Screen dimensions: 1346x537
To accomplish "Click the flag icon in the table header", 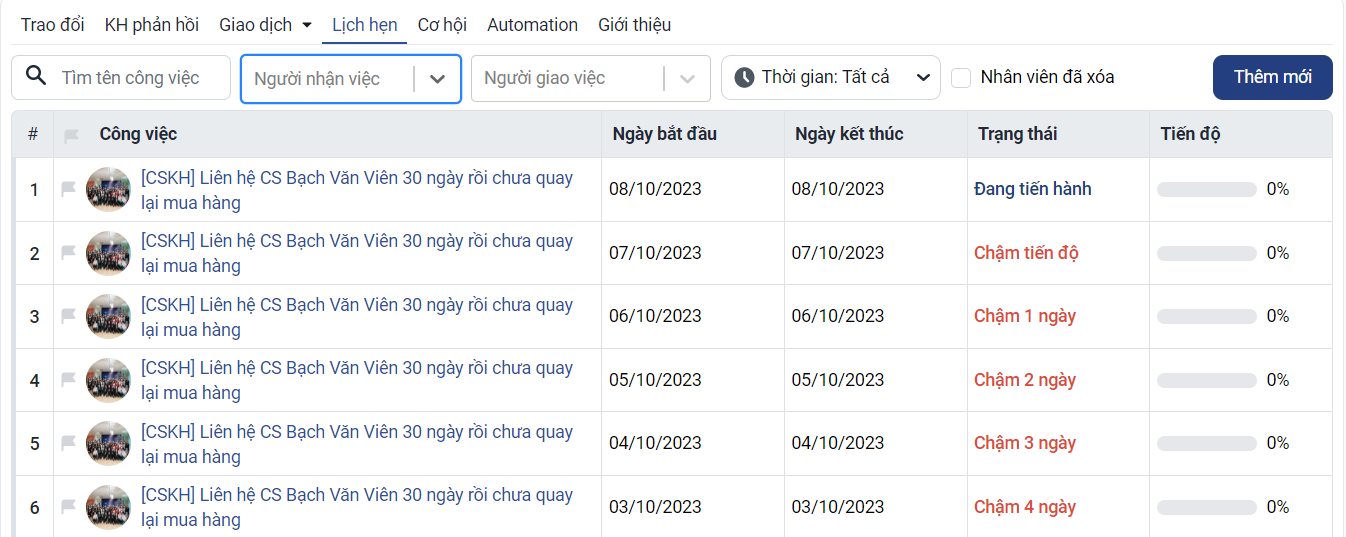I will point(71,135).
